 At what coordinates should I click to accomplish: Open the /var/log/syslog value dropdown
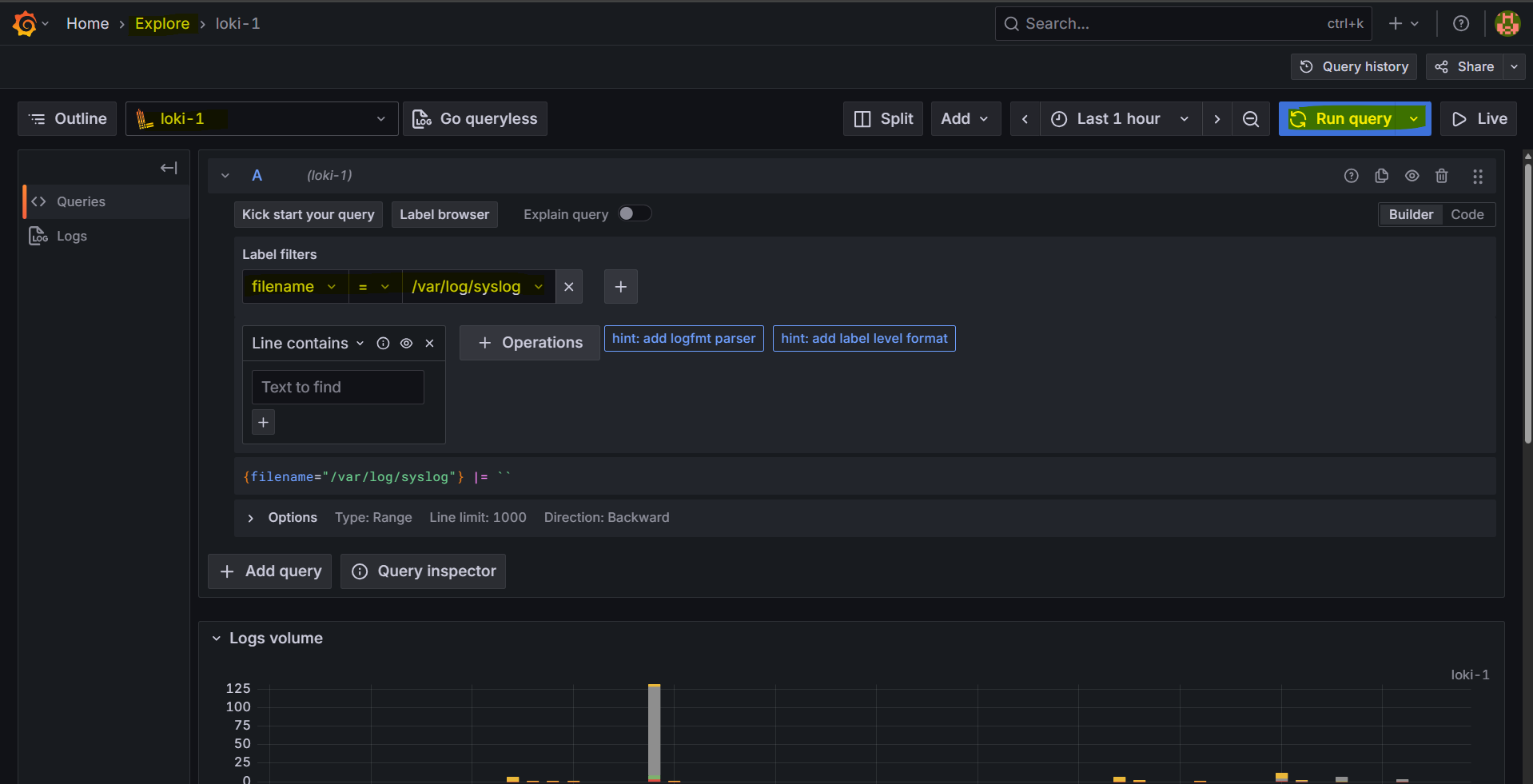pos(479,287)
